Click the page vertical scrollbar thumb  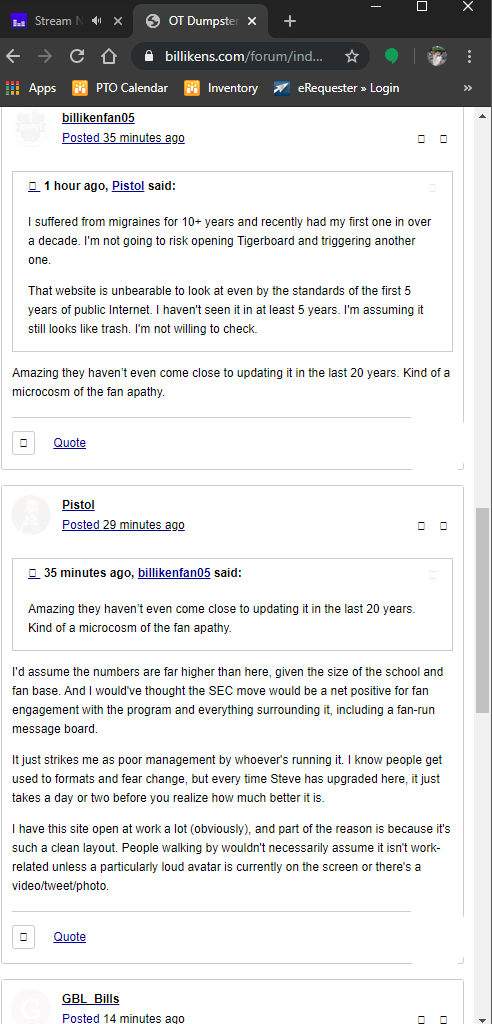coord(483,611)
